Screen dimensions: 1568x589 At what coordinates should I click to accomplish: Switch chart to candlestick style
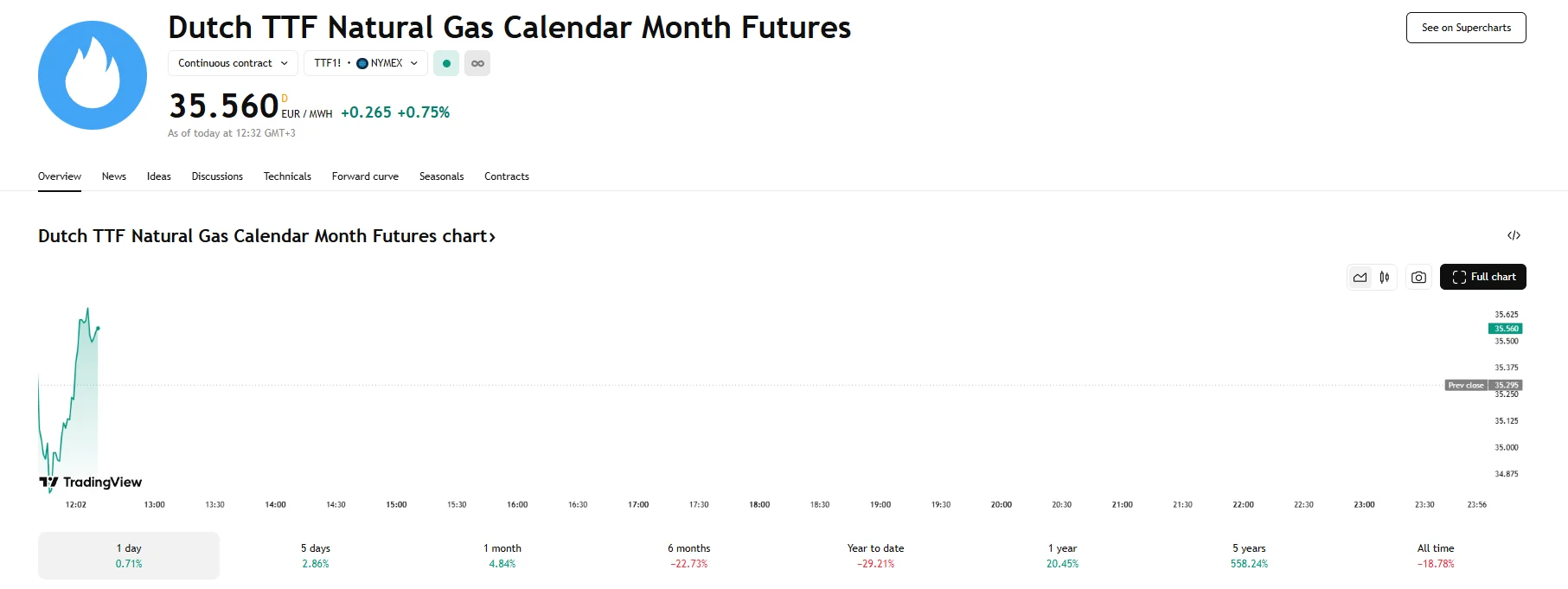[1385, 277]
